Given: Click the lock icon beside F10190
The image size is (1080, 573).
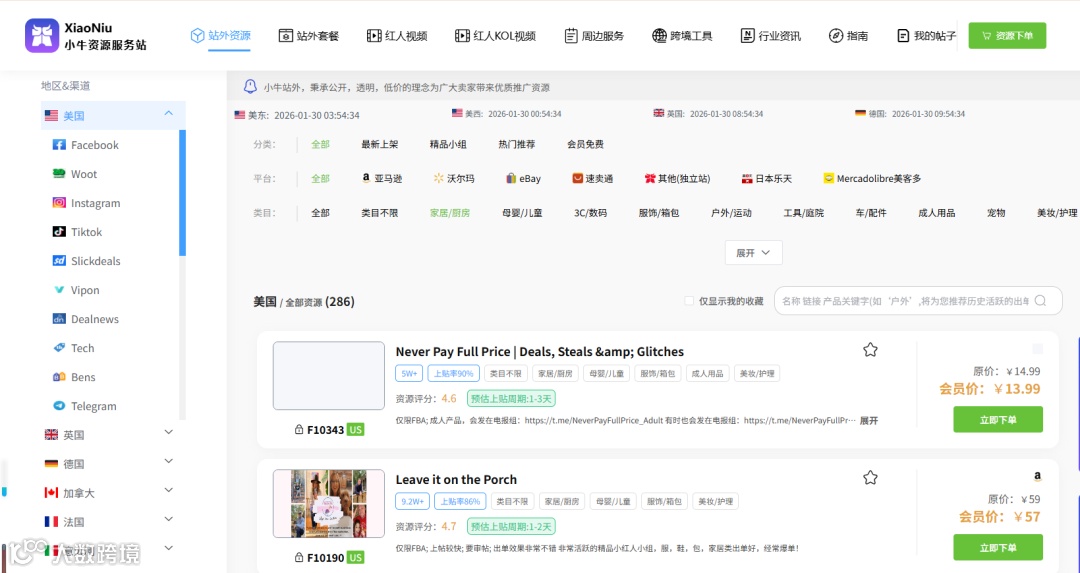Looking at the screenshot, I should point(299,557).
